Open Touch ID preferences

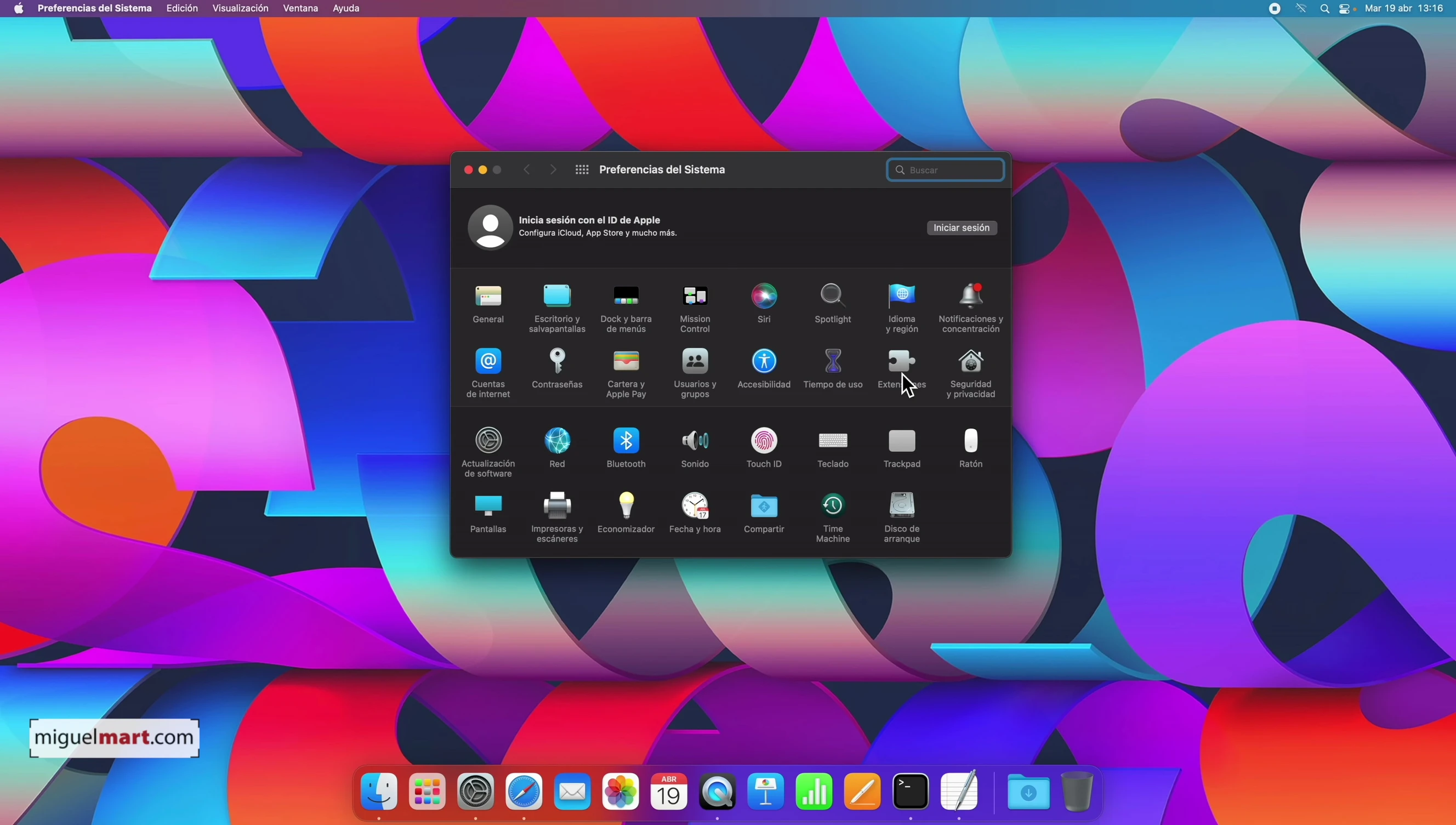(764, 448)
